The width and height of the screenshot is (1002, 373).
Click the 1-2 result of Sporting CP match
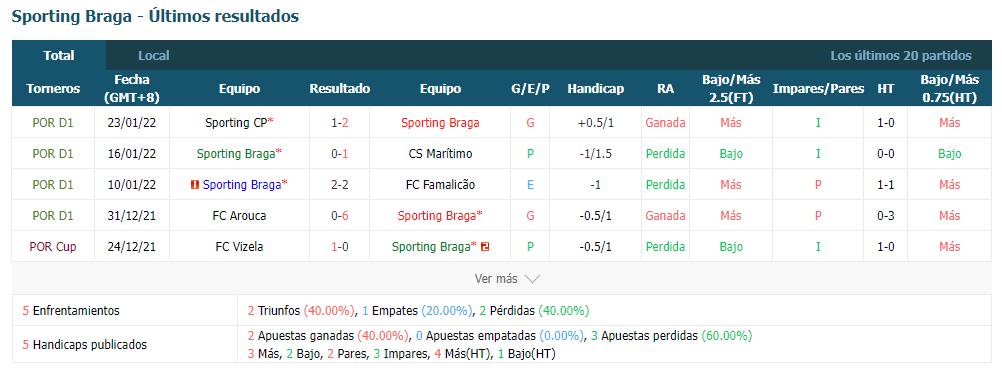coord(339,123)
